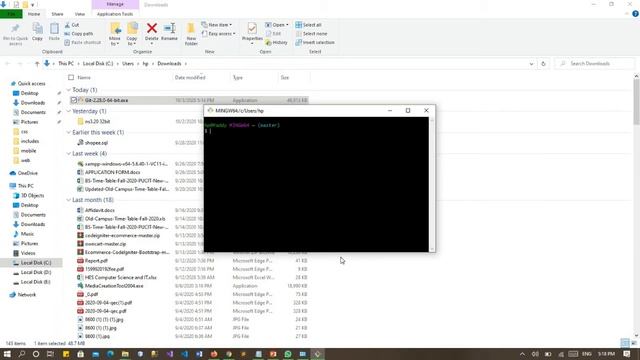Select the APPLICATION FORM.docx file
640x360 pixels.
pos(112,172)
